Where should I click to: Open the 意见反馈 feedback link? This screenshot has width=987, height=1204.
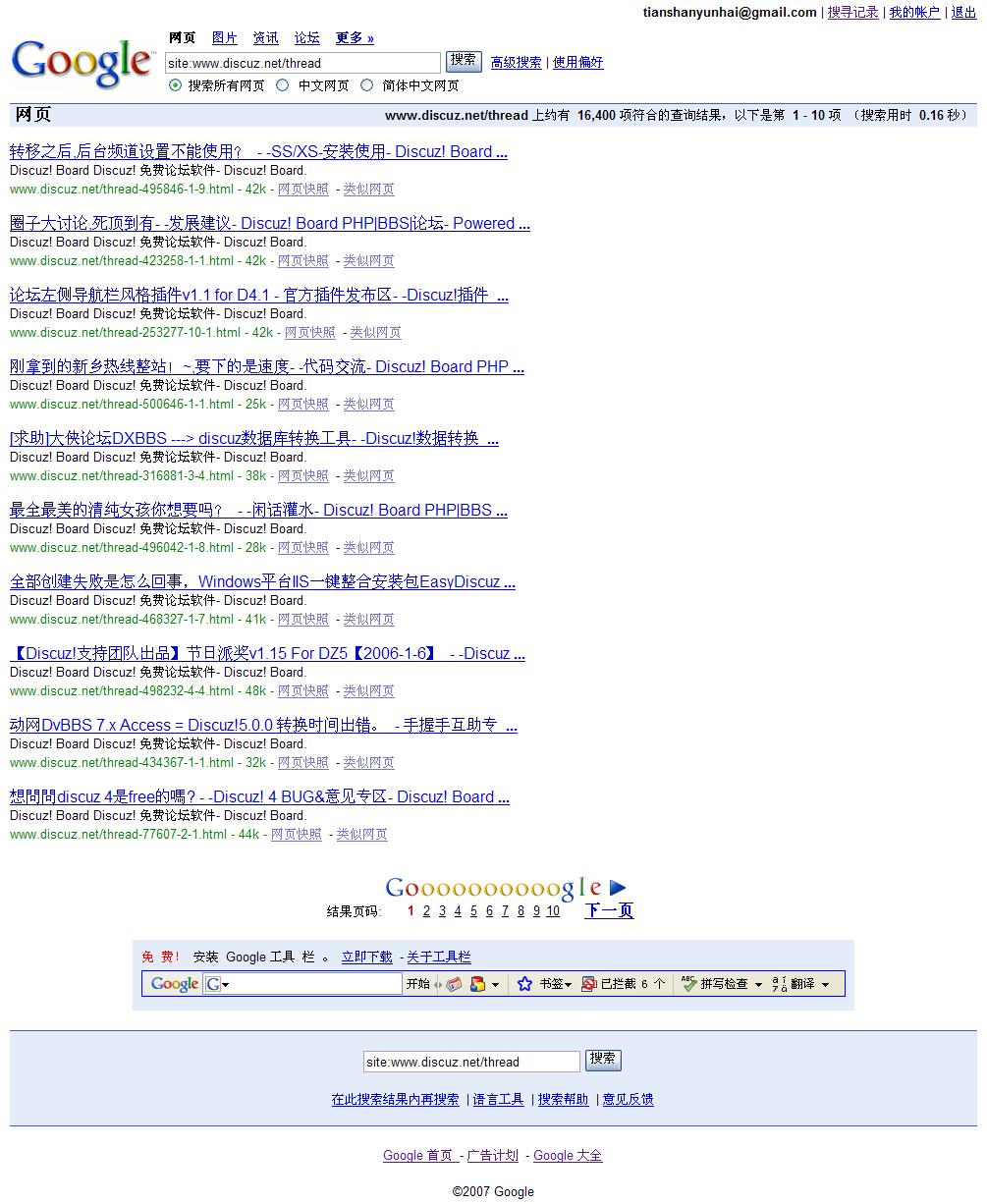(629, 1100)
